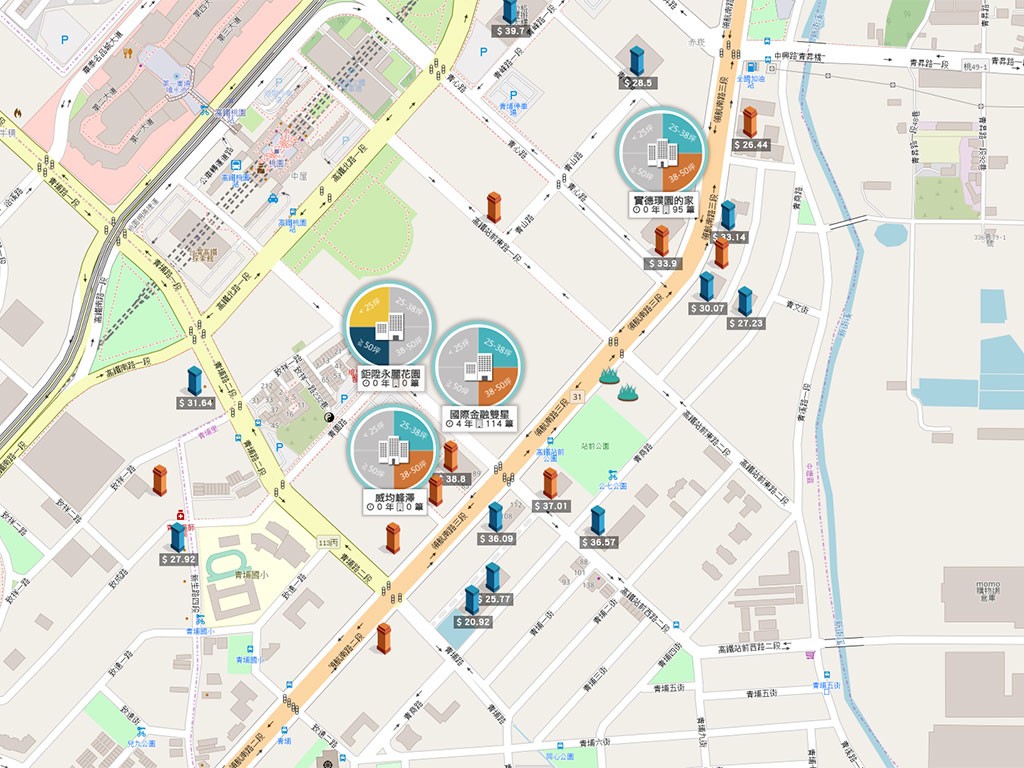Click the 鉅陞永麗花園 project label

pos(391,378)
